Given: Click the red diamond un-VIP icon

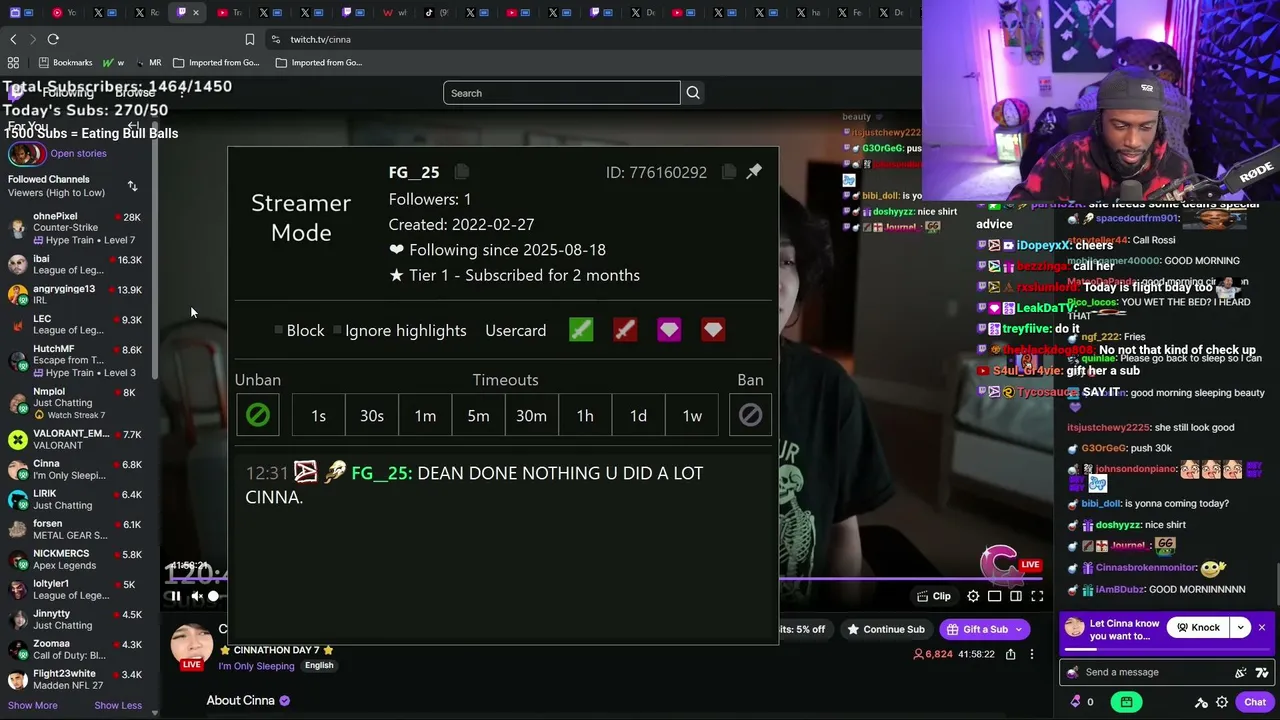Looking at the screenshot, I should tap(713, 330).
